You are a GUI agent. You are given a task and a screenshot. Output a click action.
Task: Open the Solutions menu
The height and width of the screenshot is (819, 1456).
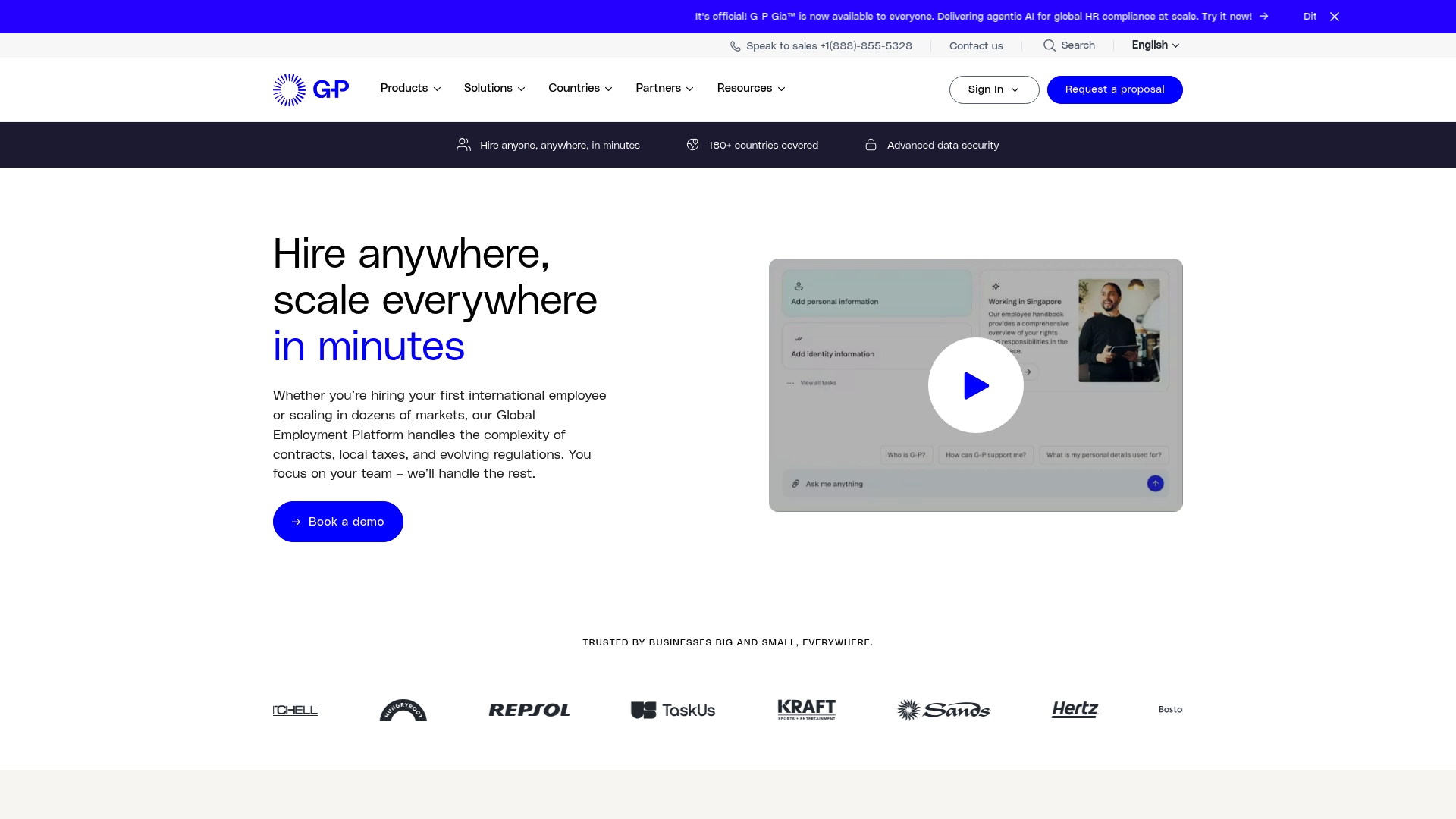point(494,88)
